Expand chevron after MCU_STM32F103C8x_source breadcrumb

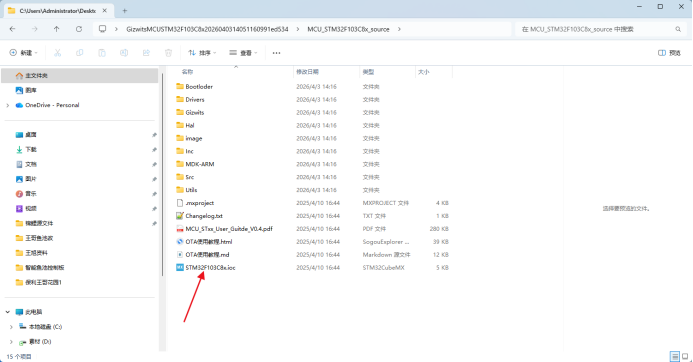click(x=399, y=29)
